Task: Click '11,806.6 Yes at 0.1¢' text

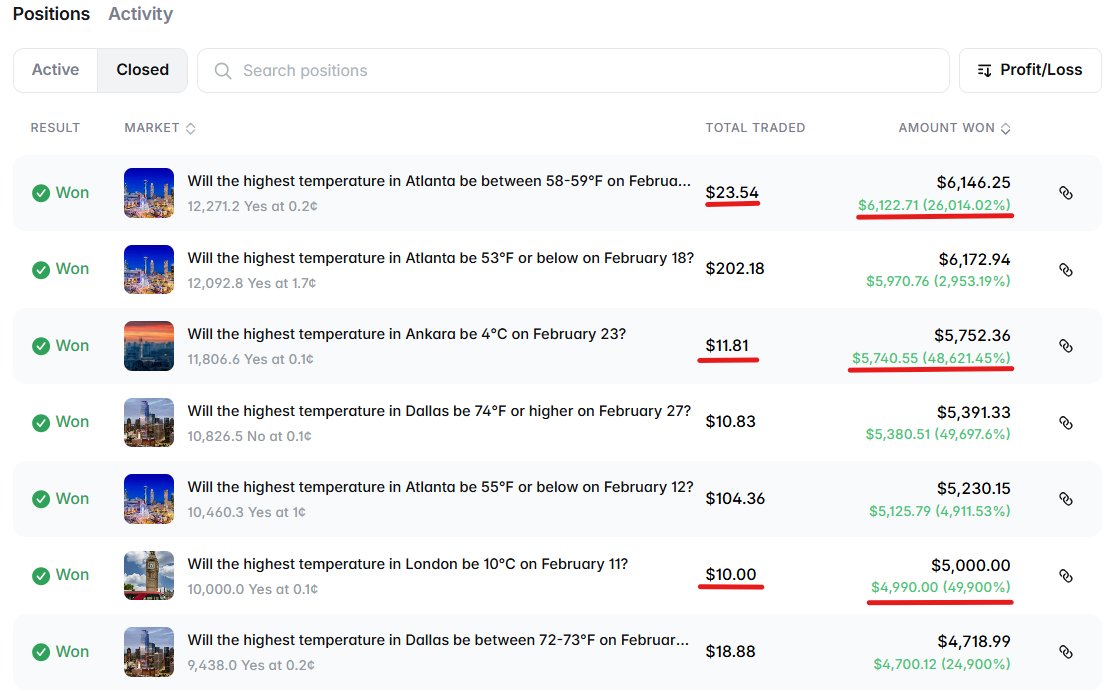Action: point(250,360)
